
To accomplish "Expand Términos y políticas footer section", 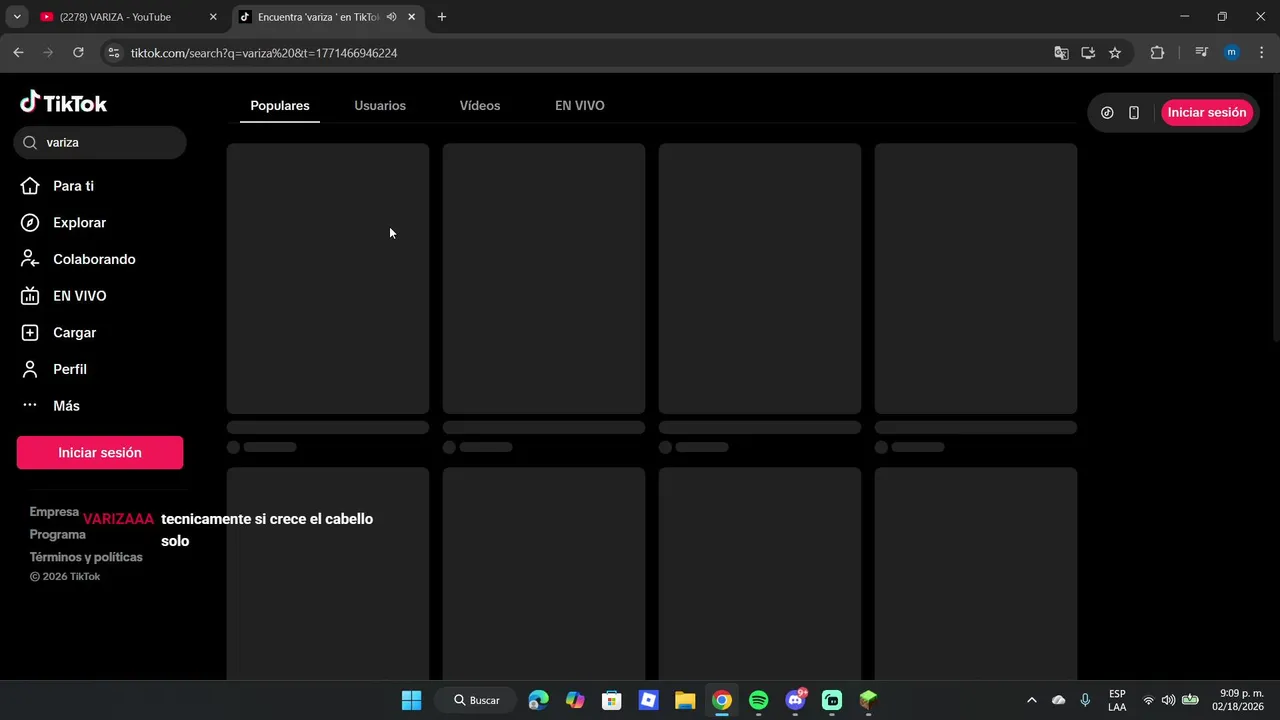I will click(86, 557).
